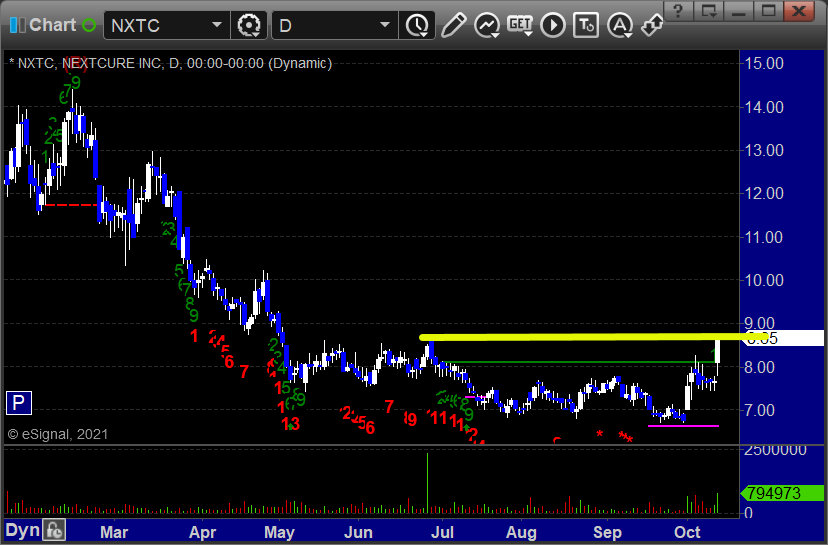
Task: Click the tall July volume spike bar
Action: coord(427,483)
